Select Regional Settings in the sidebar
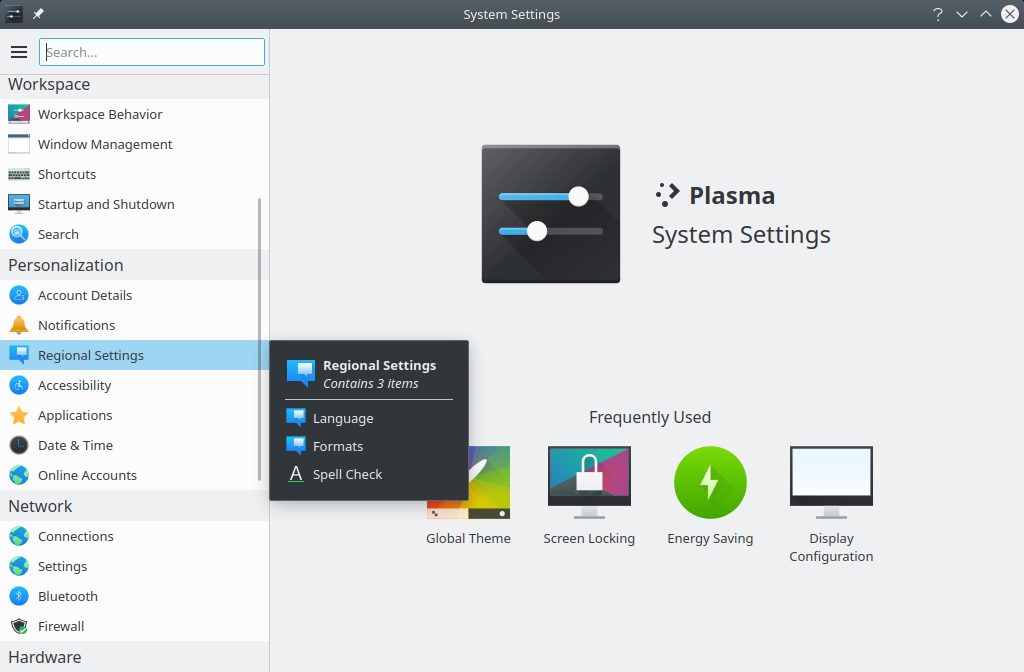 (x=134, y=355)
